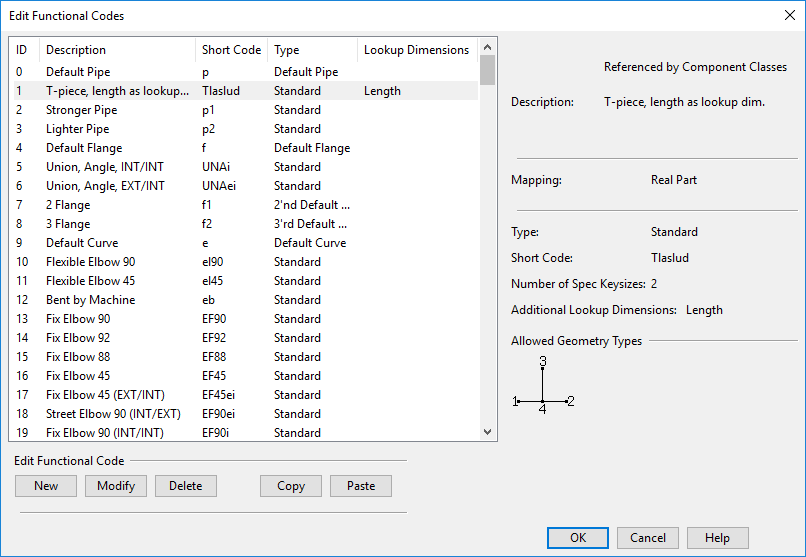Image resolution: width=806 pixels, height=557 pixels.
Task: Copy the selected functional code
Action: 291,486
